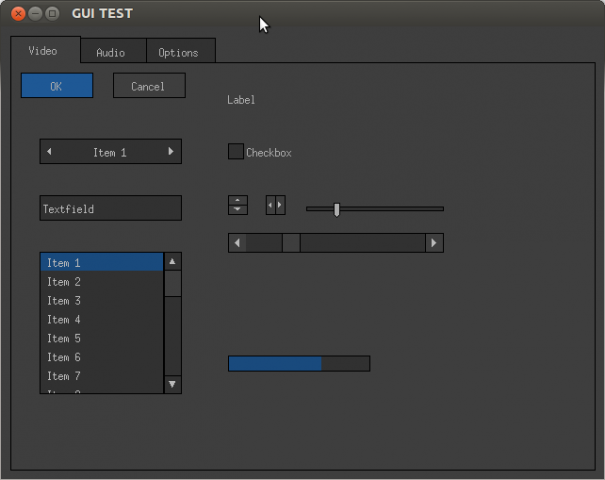
Task: Click the horizontal scrollbar left arrow
Action: point(237,243)
